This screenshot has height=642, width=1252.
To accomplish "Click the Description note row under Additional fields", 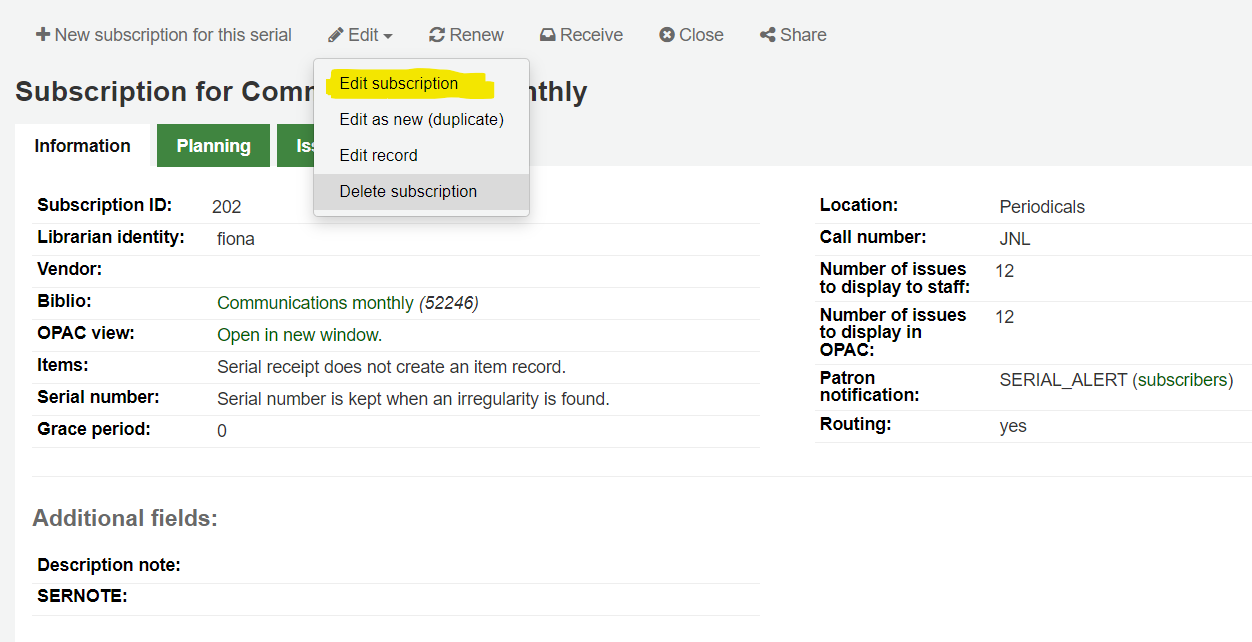I will pyautogui.click(x=110, y=564).
